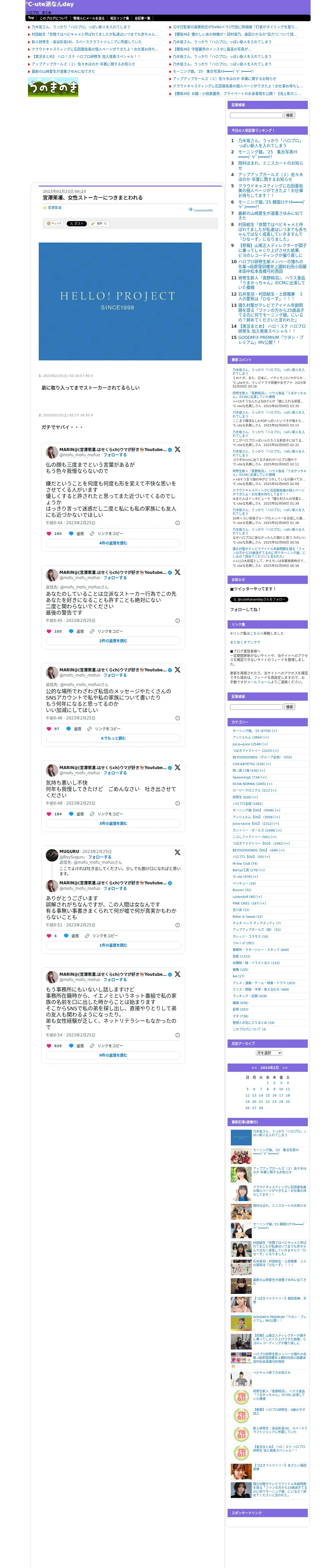Open 全記事一覧 in the navigation bar
The image size is (336, 1568).
click(142, 18)
